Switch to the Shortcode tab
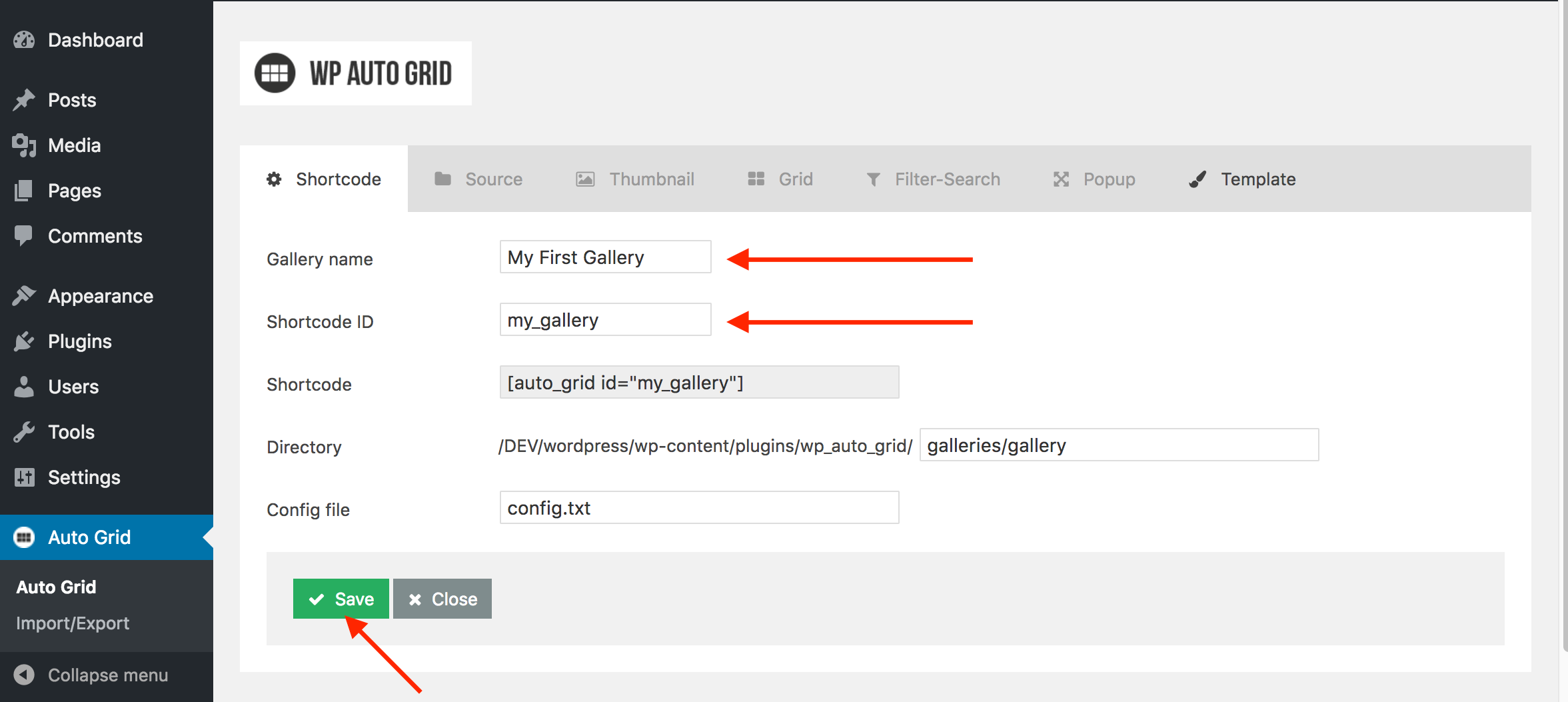 (324, 179)
